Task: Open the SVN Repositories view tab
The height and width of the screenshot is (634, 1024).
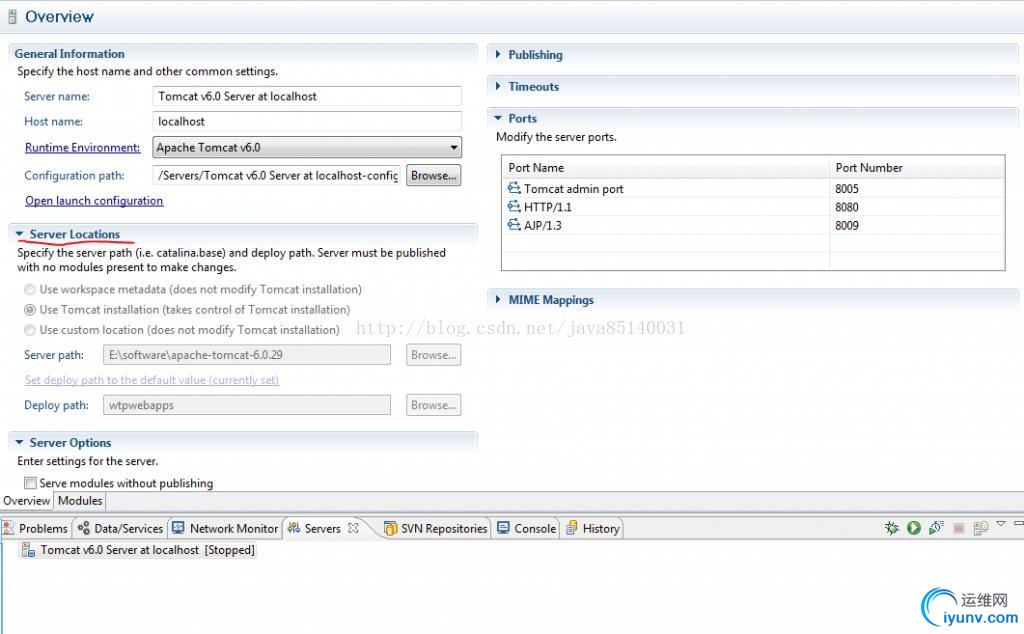Action: 436,528
